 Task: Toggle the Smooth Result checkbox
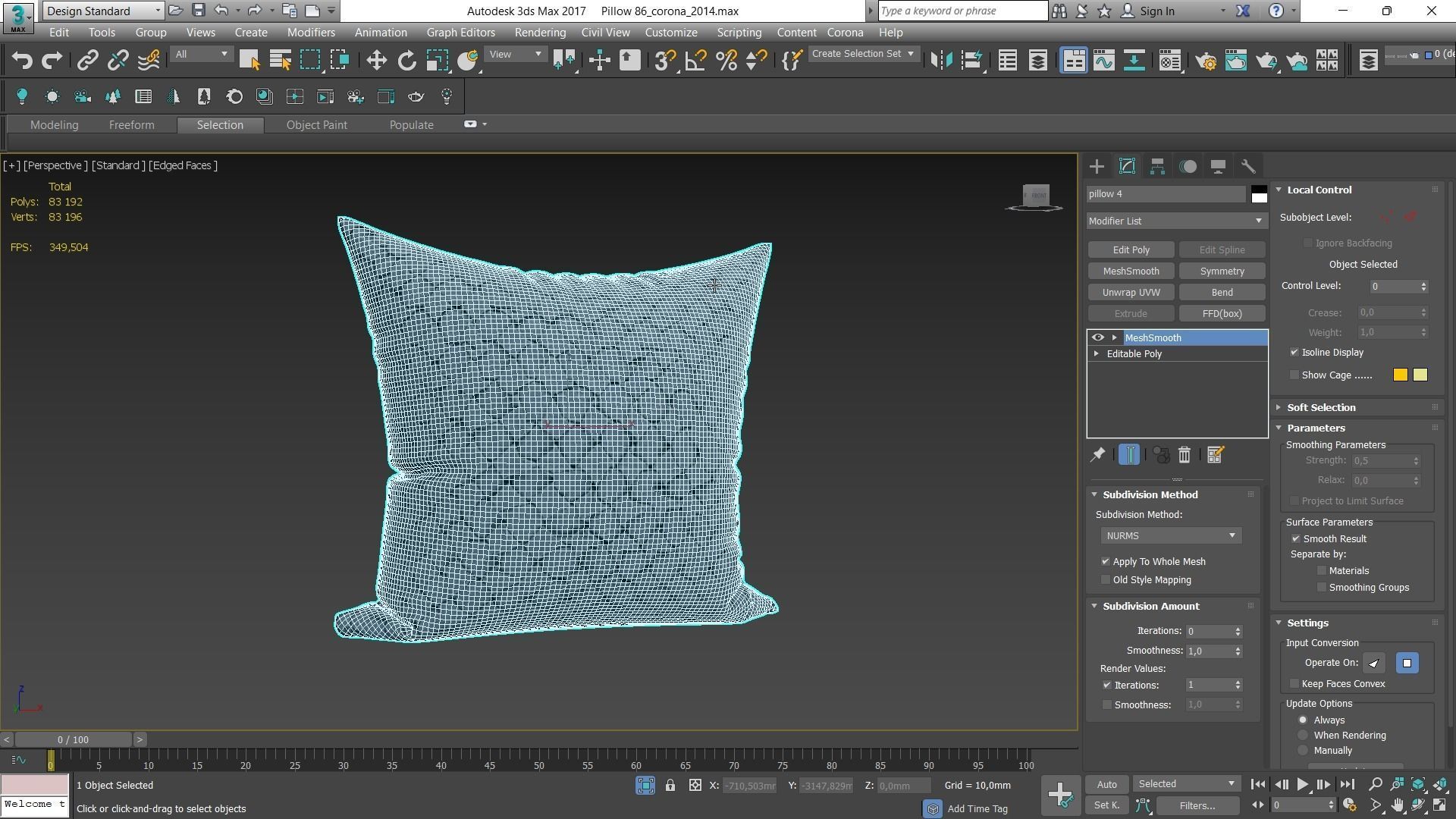[x=1296, y=539]
